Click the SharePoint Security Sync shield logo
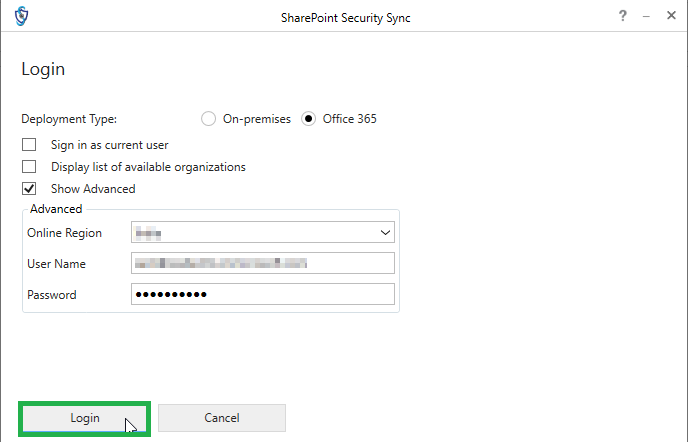 click(x=21, y=16)
